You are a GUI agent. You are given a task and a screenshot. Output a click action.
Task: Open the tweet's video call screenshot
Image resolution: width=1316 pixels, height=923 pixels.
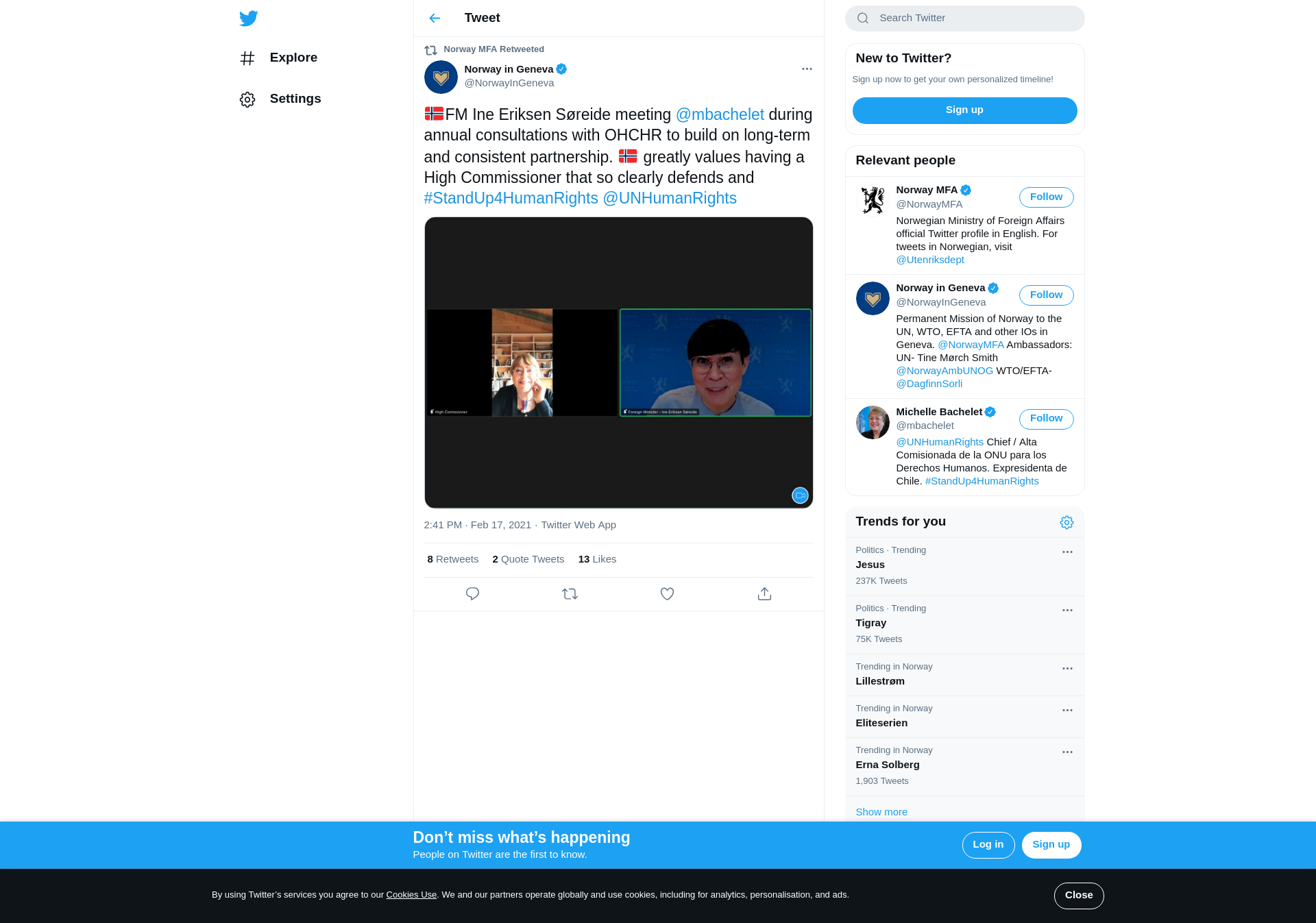tap(618, 362)
